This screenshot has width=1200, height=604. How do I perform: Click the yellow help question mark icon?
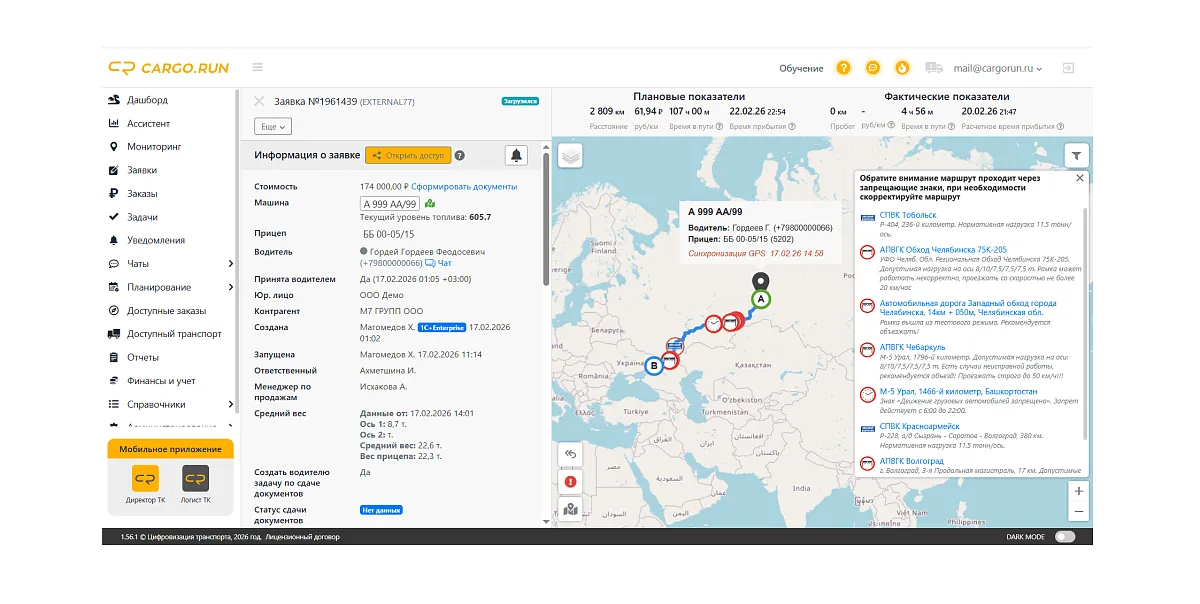[843, 67]
